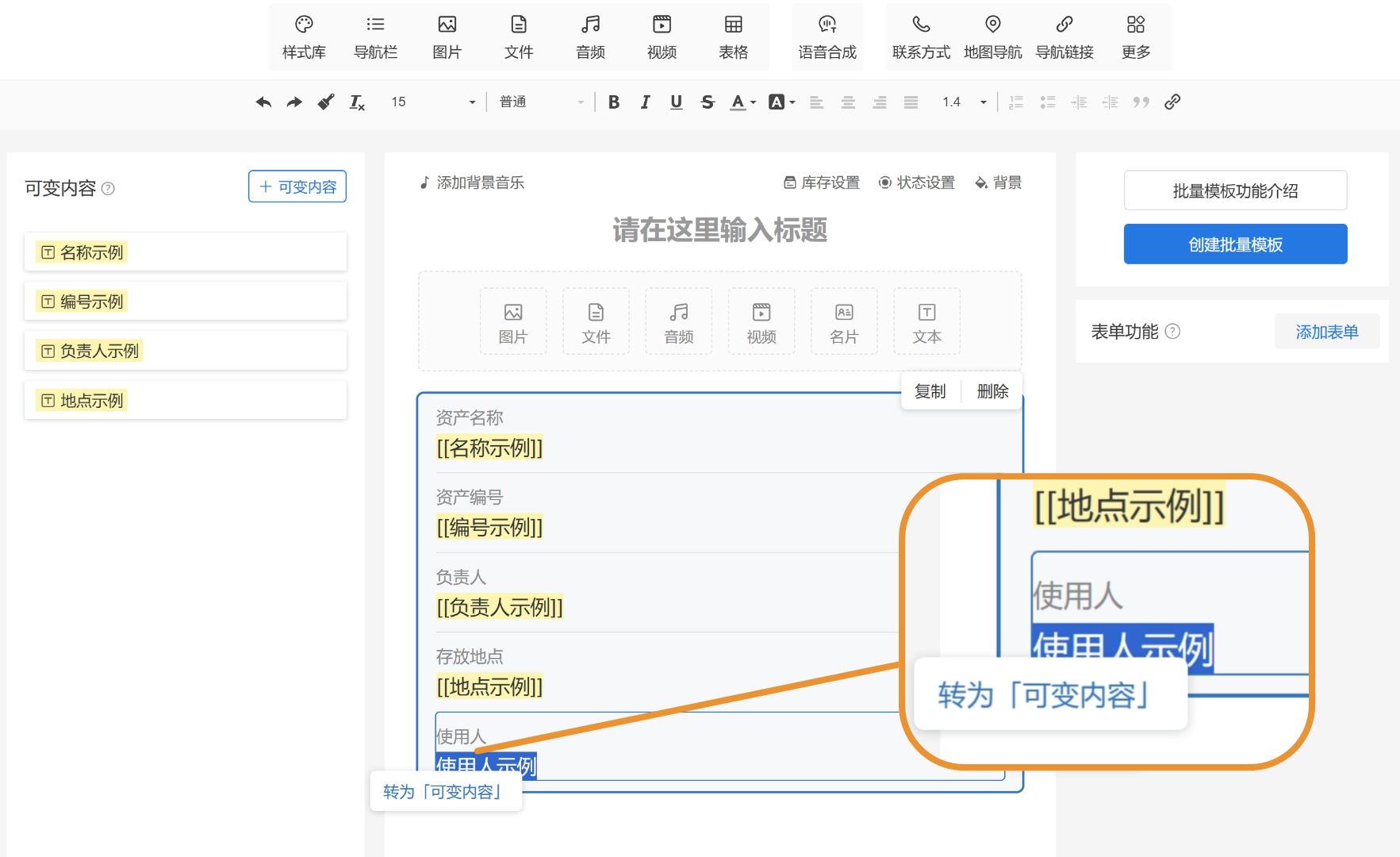Viewport: 1400px width, 857px height.
Task: Add 联系方式 contact info block
Action: pos(921,37)
